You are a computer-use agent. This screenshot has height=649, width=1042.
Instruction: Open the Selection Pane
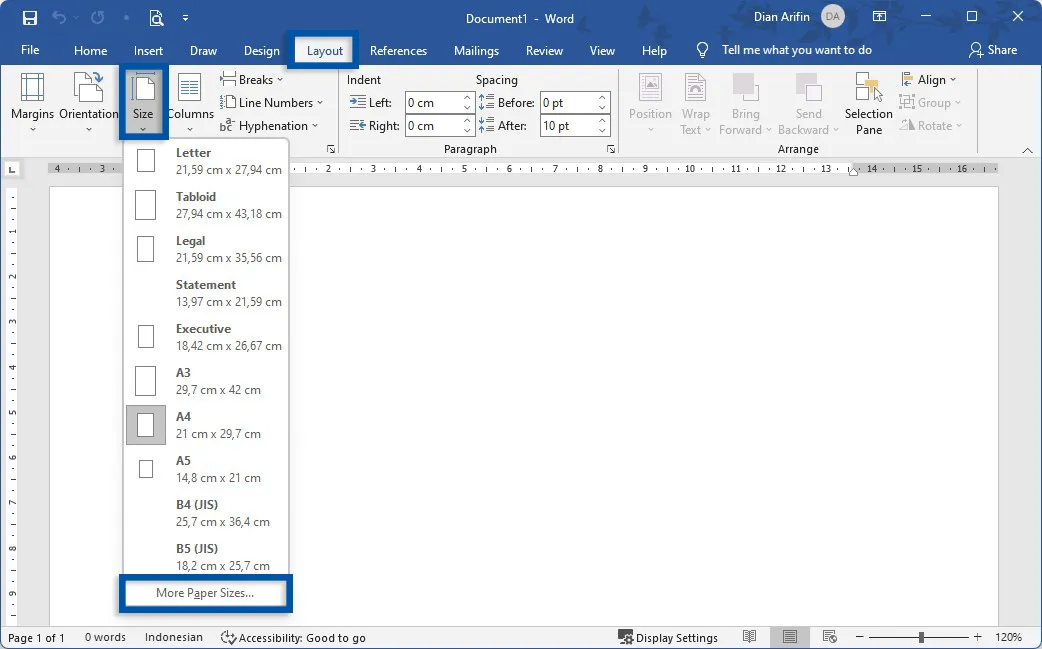point(867,100)
